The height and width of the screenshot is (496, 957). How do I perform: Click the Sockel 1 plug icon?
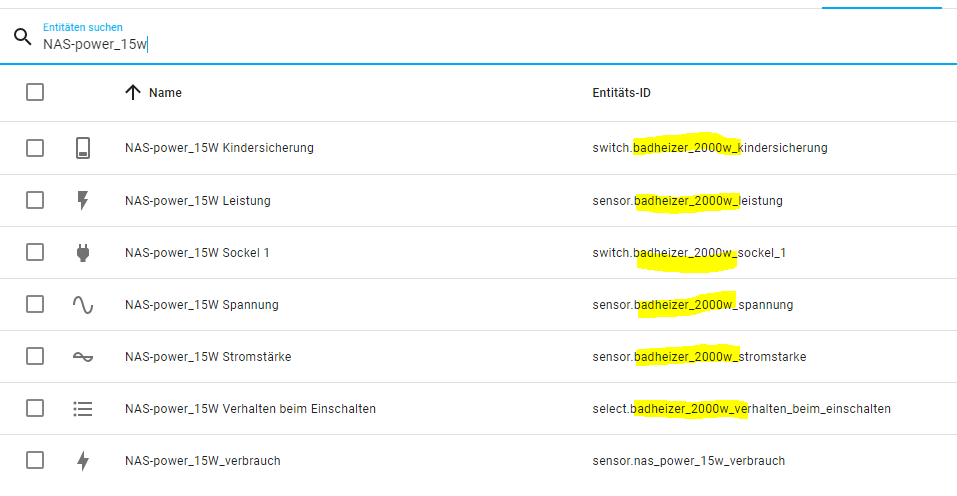(83, 252)
